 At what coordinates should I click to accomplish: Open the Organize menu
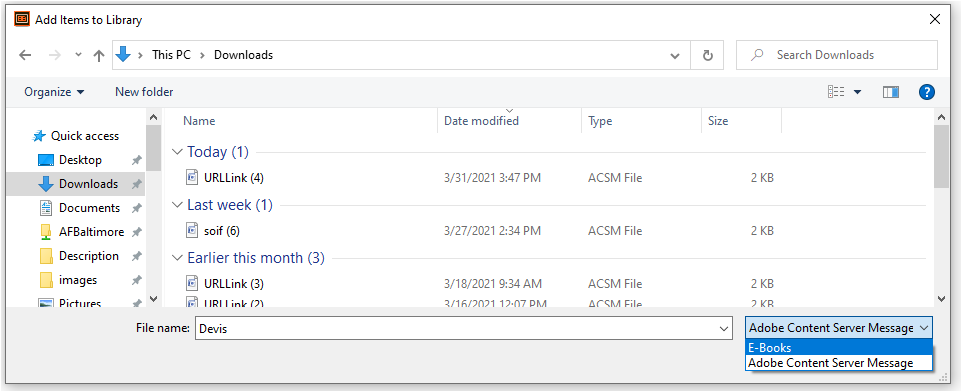pyautogui.click(x=54, y=92)
